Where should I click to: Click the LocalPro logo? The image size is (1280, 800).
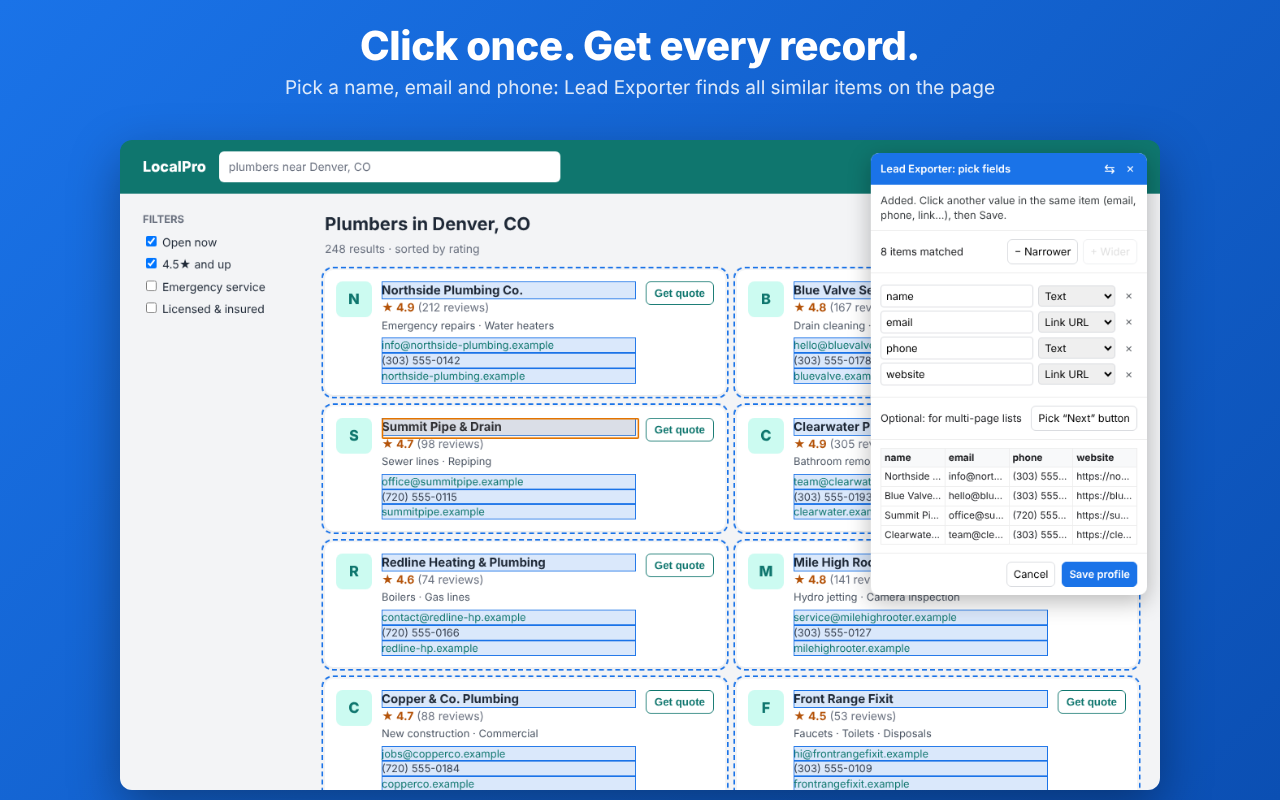tap(174, 167)
